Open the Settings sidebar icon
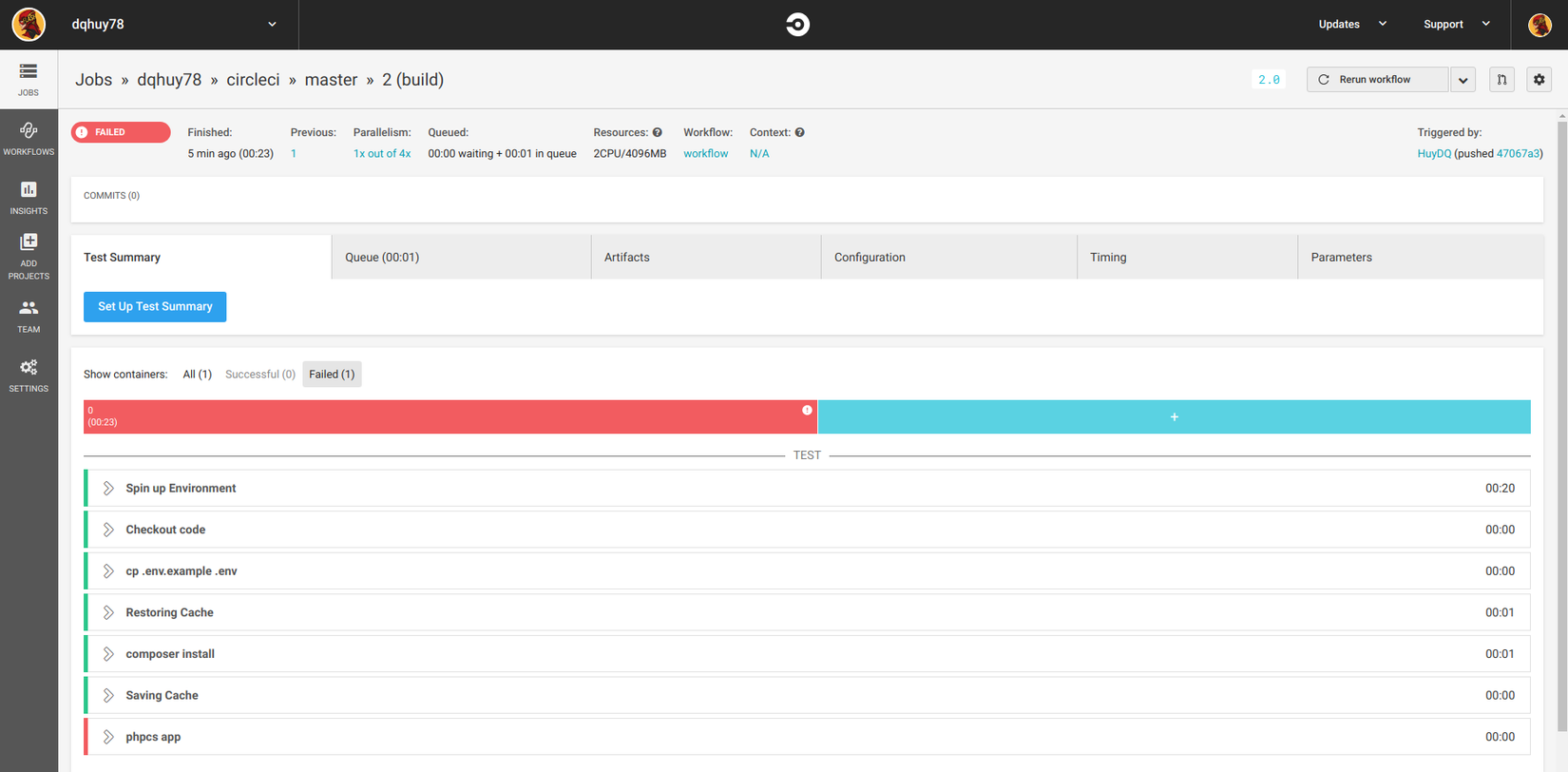Image resolution: width=1568 pixels, height=772 pixels. click(29, 376)
